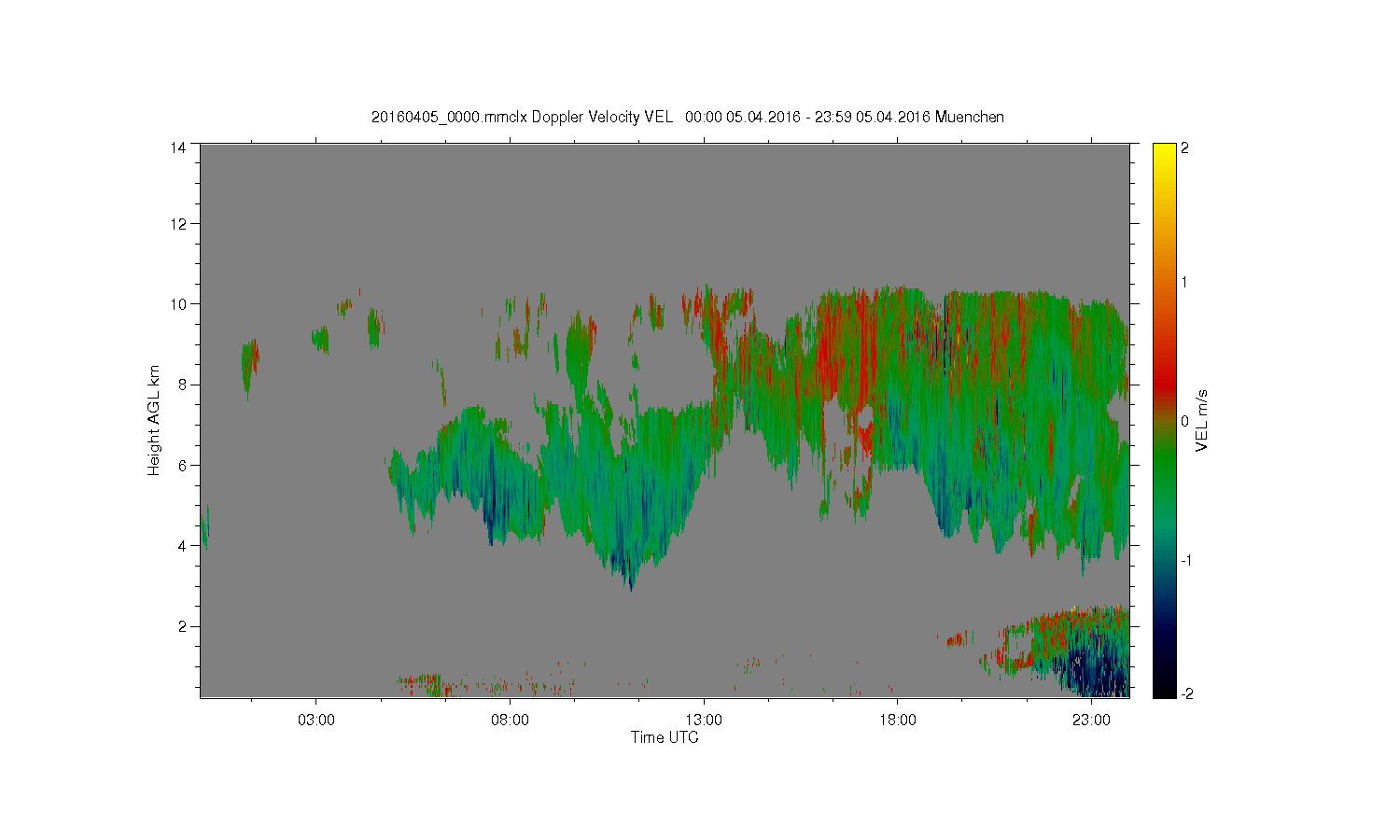
Task: Click the 'Time UTC' axis label
Action: coord(665,737)
